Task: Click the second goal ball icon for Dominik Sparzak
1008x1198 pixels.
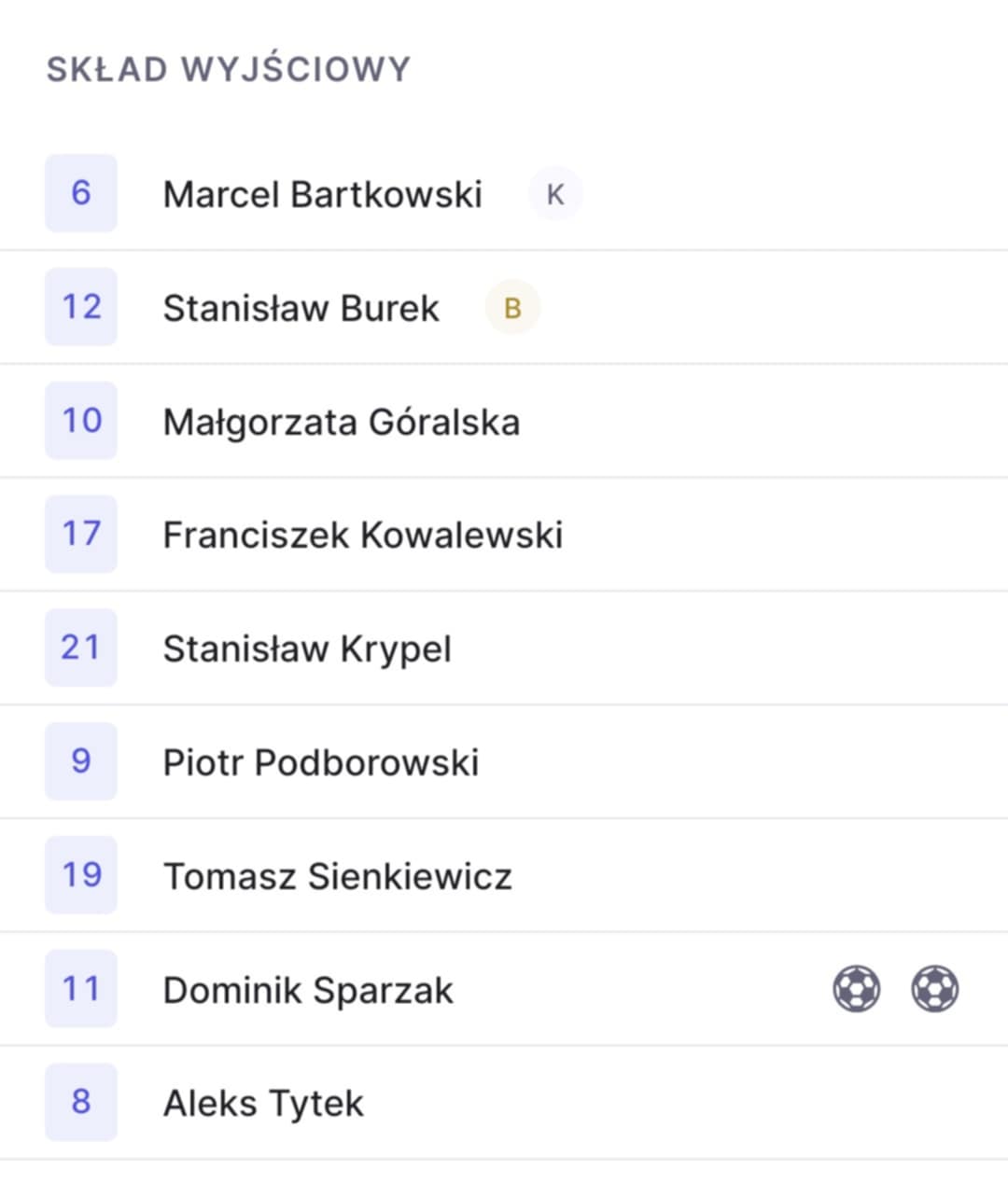Action: (934, 989)
